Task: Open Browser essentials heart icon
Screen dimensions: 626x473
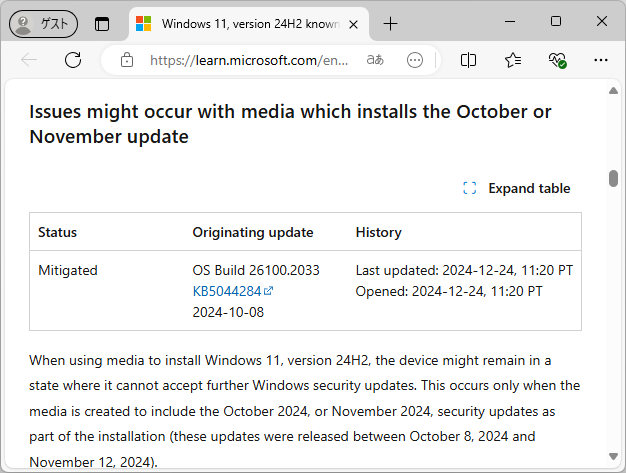Action: pyautogui.click(x=557, y=60)
